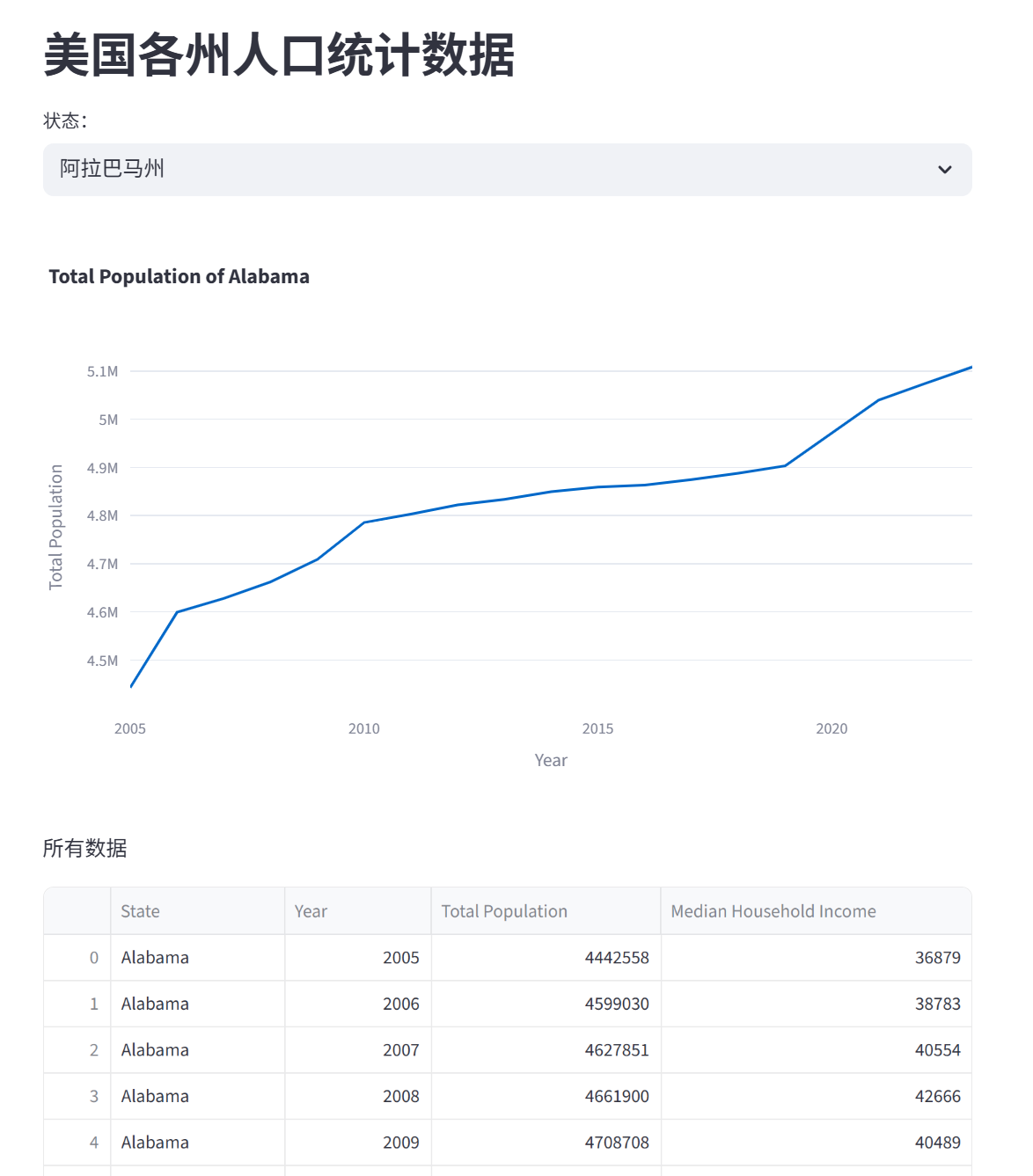Click the Median Household Income column header
1033x1176 pixels.
pyautogui.click(x=773, y=911)
